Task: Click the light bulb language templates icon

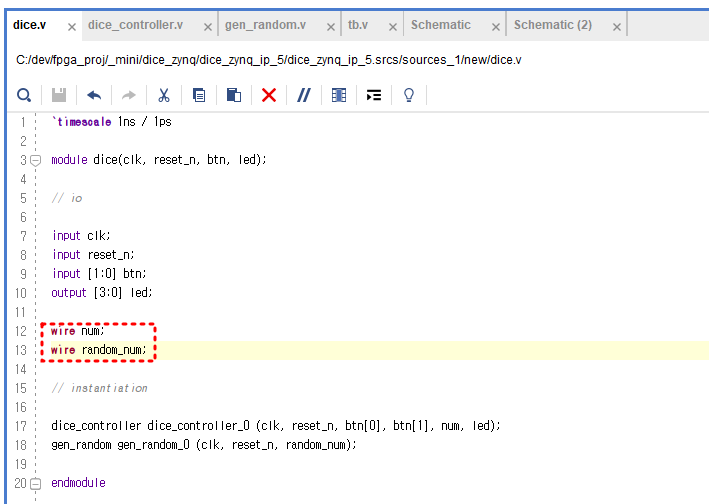Action: (x=409, y=95)
